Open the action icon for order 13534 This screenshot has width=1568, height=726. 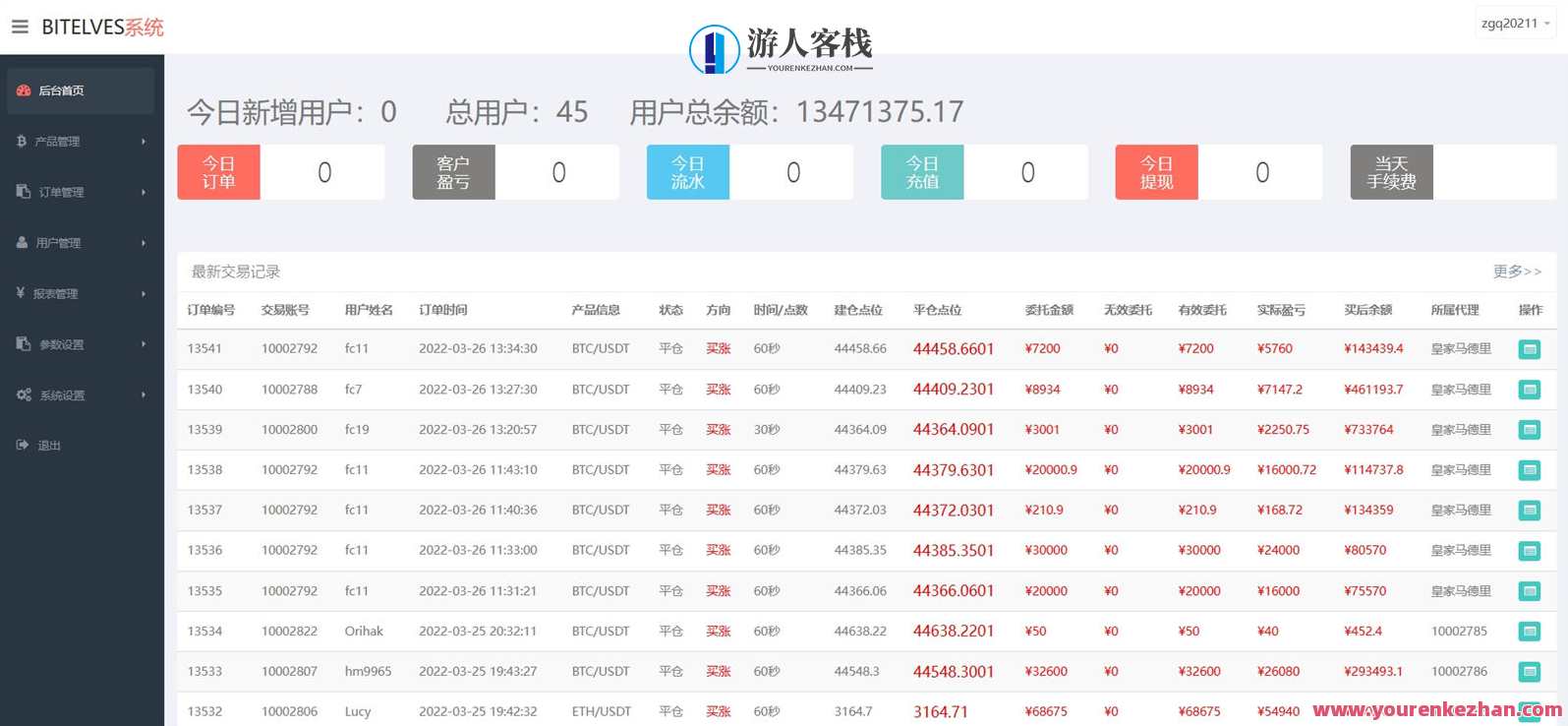click(x=1530, y=632)
